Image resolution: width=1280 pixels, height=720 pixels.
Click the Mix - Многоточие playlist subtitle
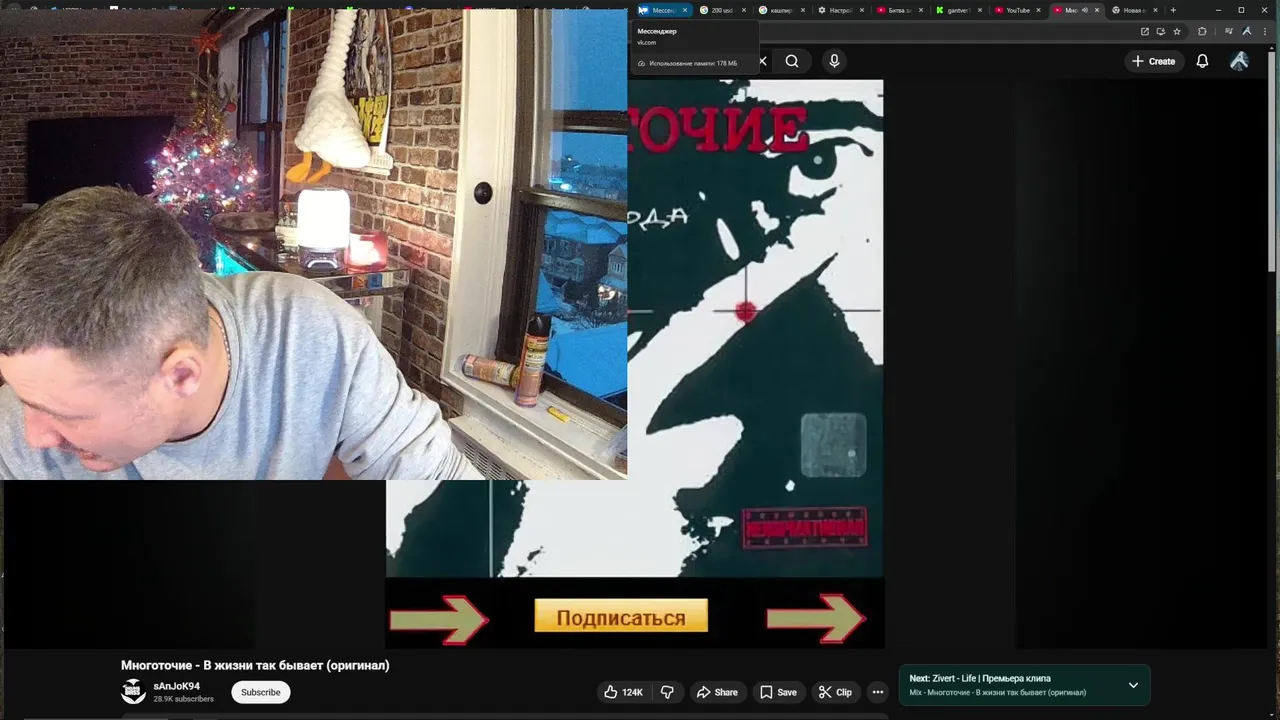(x=998, y=692)
